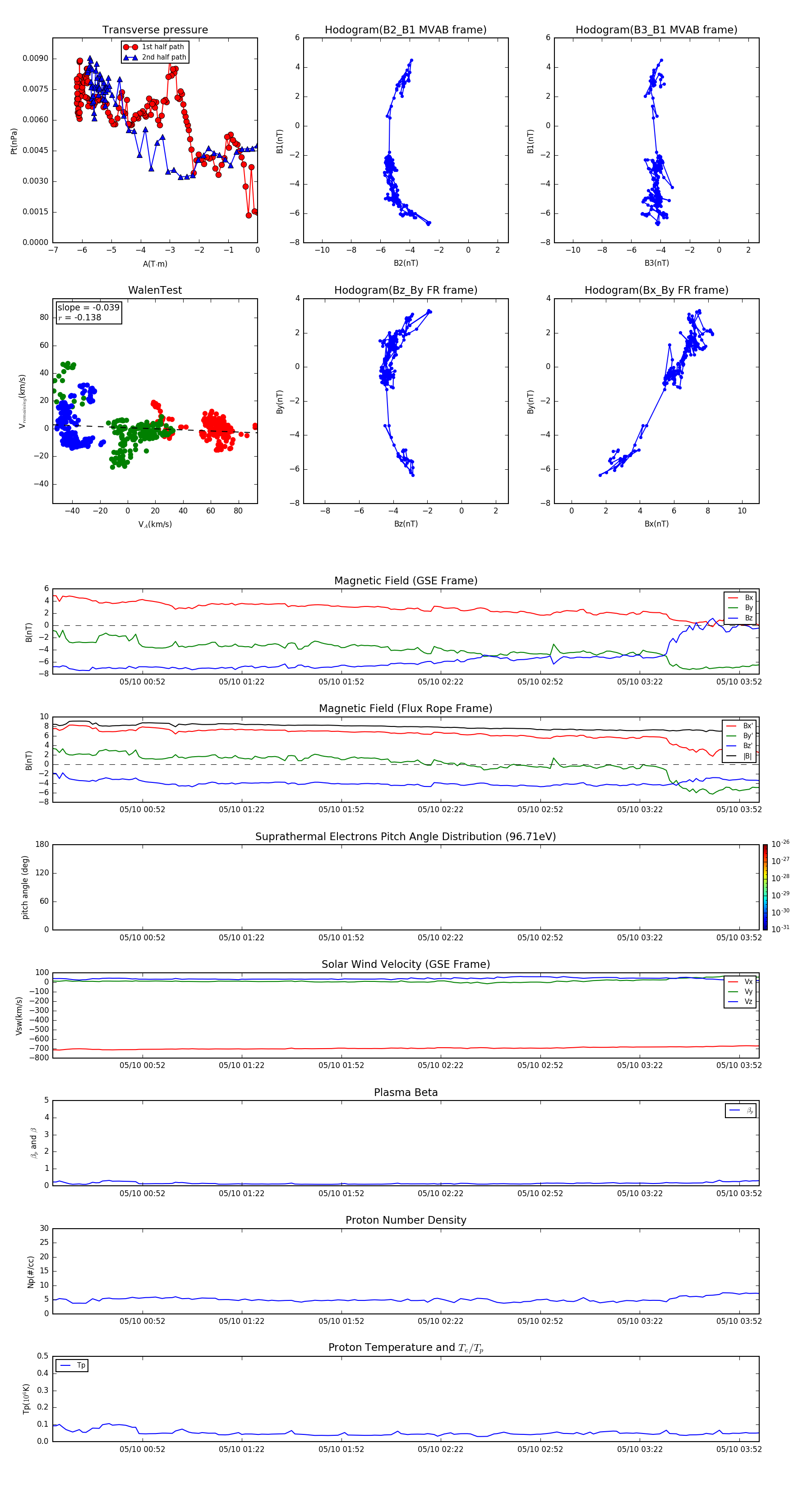Image resolution: width=812 pixels, height=1489 pixels.
Task: Click '1st half path' legend entry
Action: tap(154, 47)
